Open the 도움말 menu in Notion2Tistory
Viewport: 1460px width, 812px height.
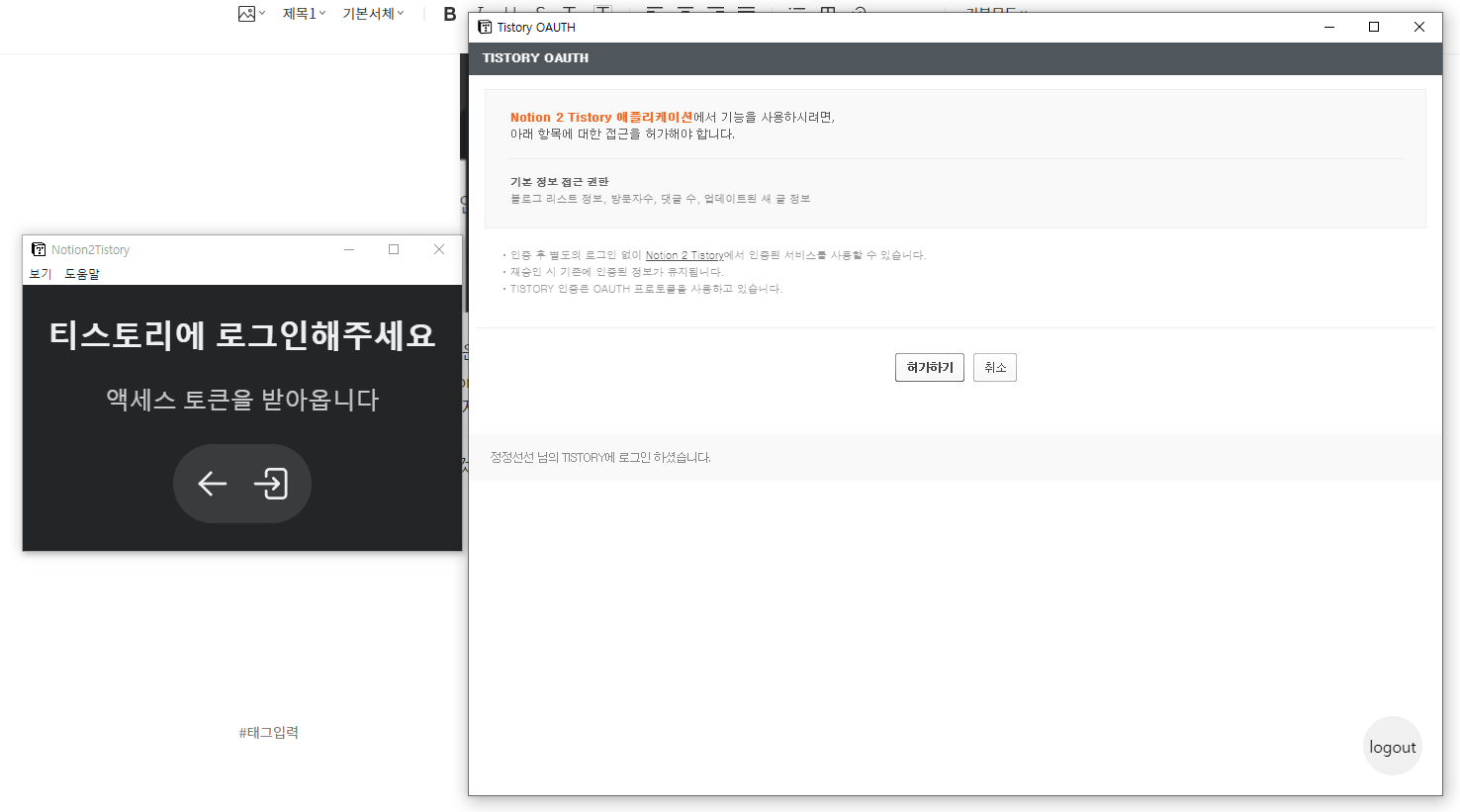[82, 274]
